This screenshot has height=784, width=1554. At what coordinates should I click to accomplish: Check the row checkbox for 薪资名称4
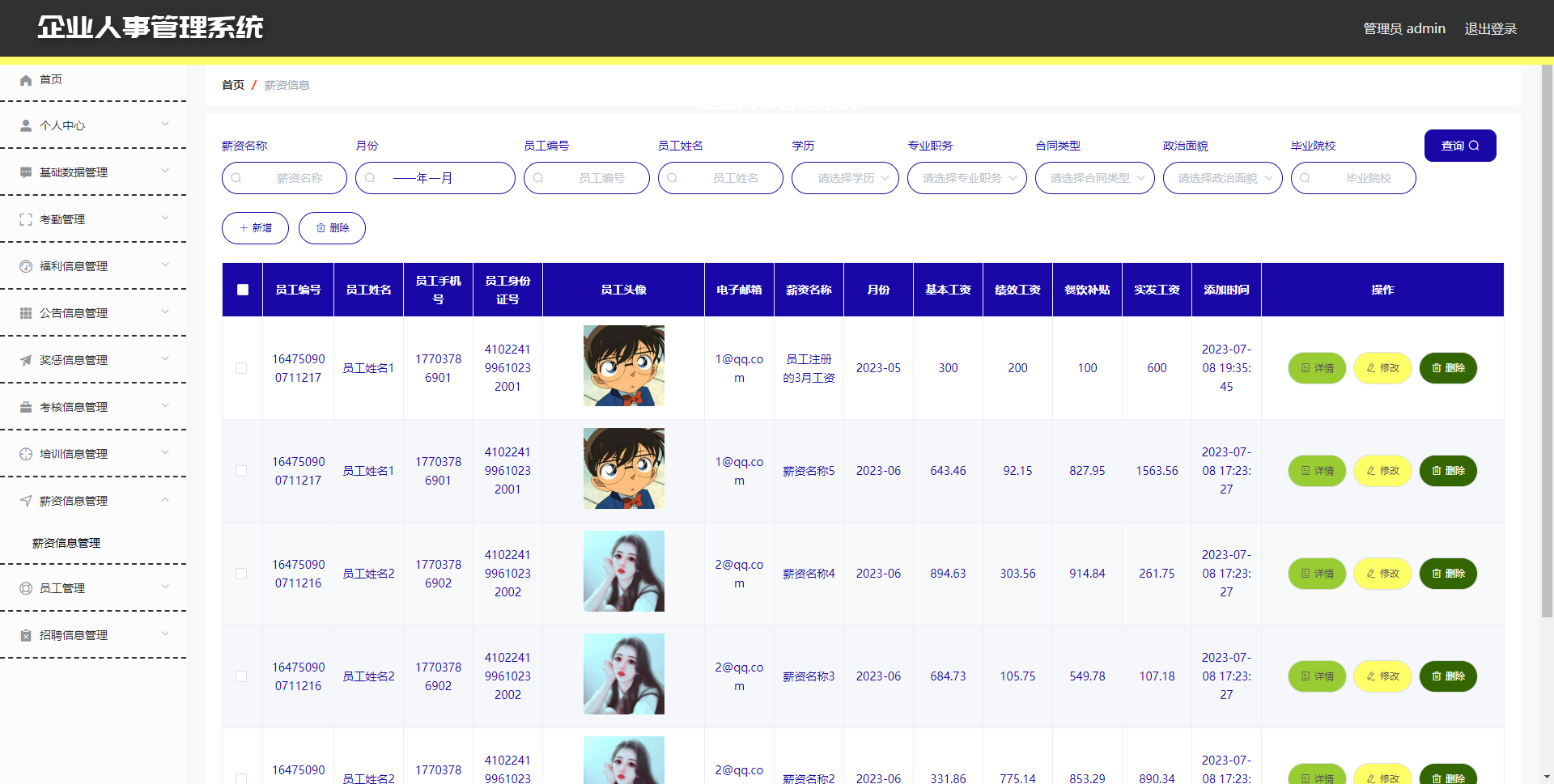pos(241,574)
